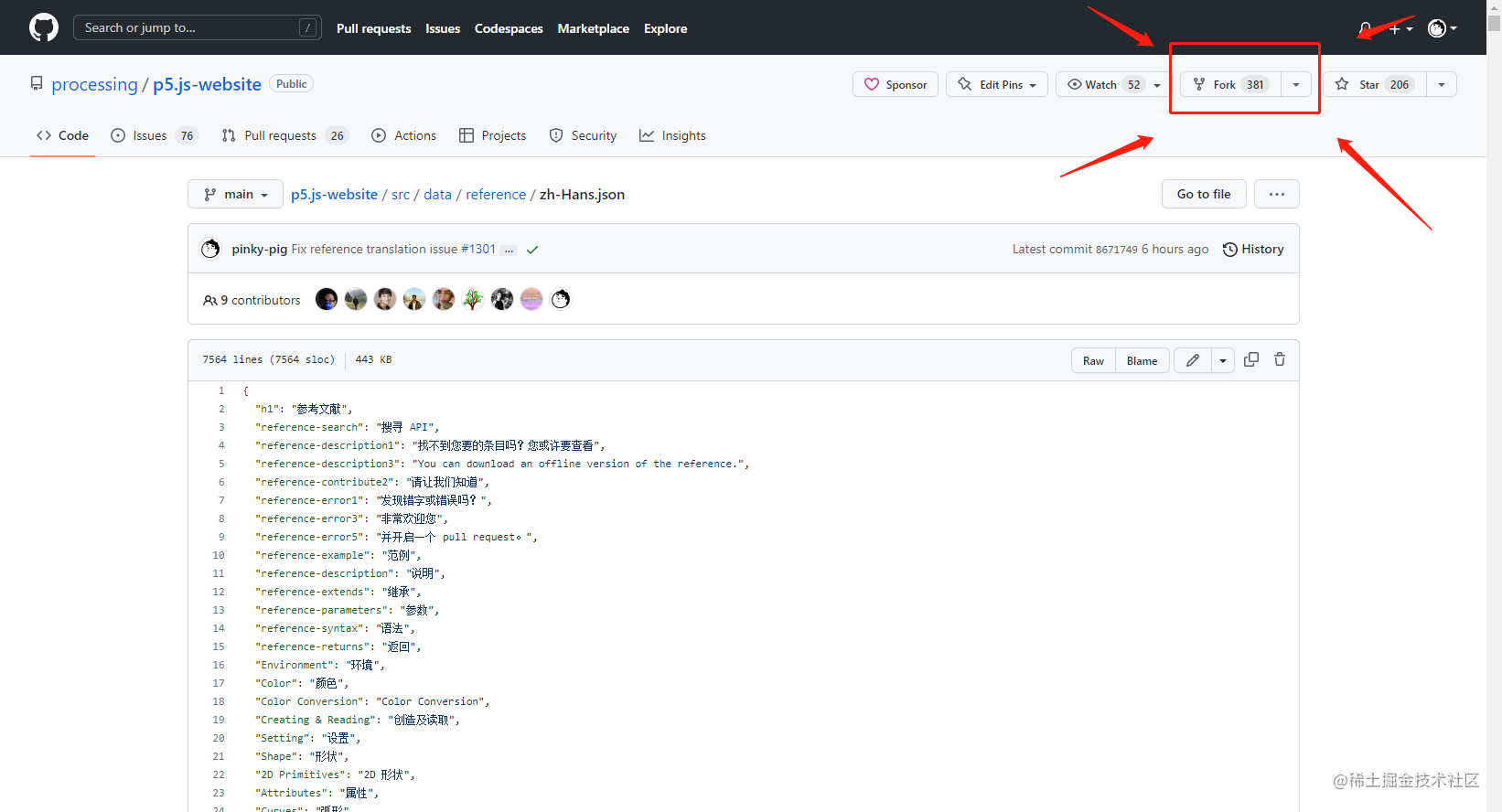The image size is (1502, 812).
Task: Expand the Star lists caret
Action: pos(1442,85)
